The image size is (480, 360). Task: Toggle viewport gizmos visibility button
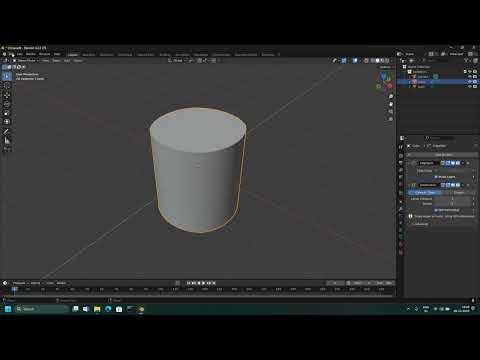tap(344, 60)
